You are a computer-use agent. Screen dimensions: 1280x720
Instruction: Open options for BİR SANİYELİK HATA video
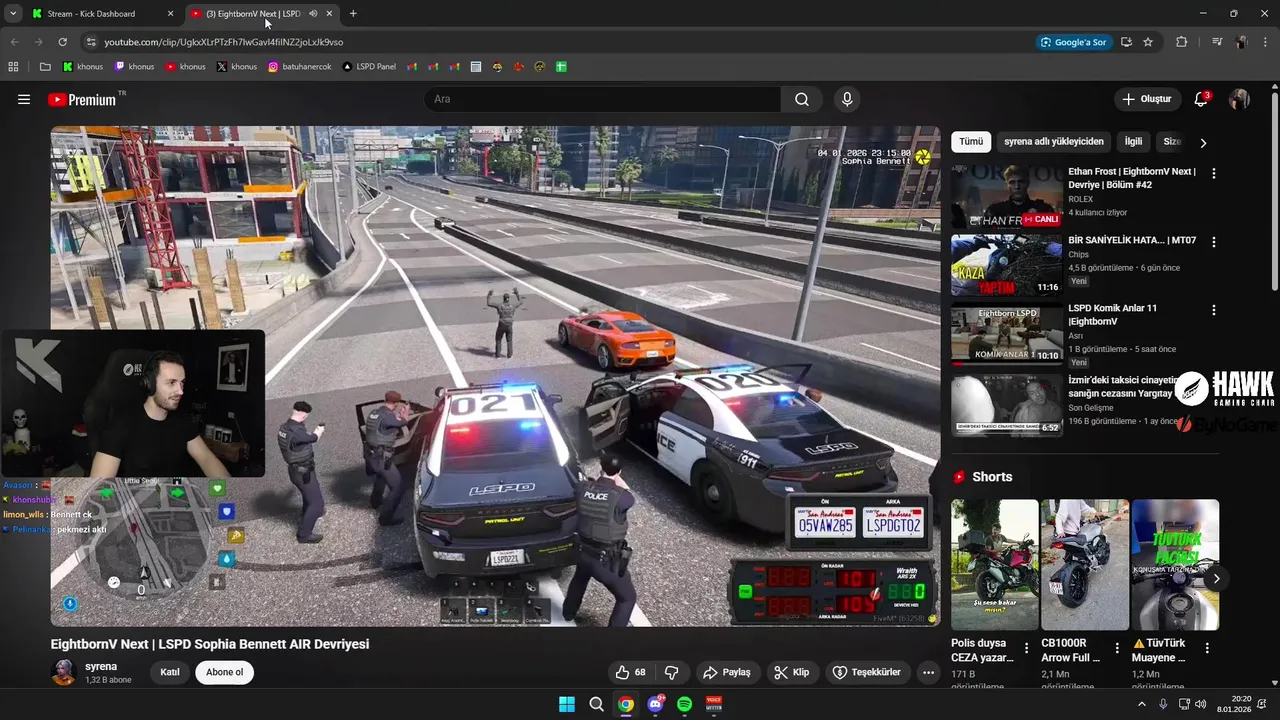point(1214,242)
